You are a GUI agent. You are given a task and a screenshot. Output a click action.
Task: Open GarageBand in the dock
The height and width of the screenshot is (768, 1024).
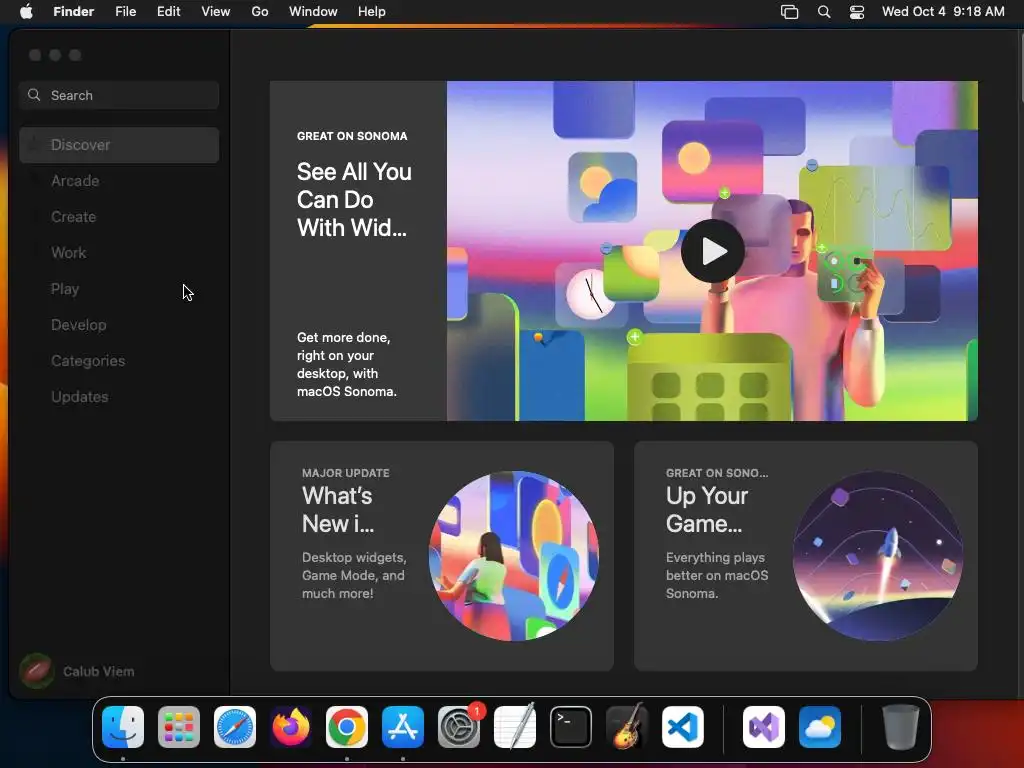627,727
